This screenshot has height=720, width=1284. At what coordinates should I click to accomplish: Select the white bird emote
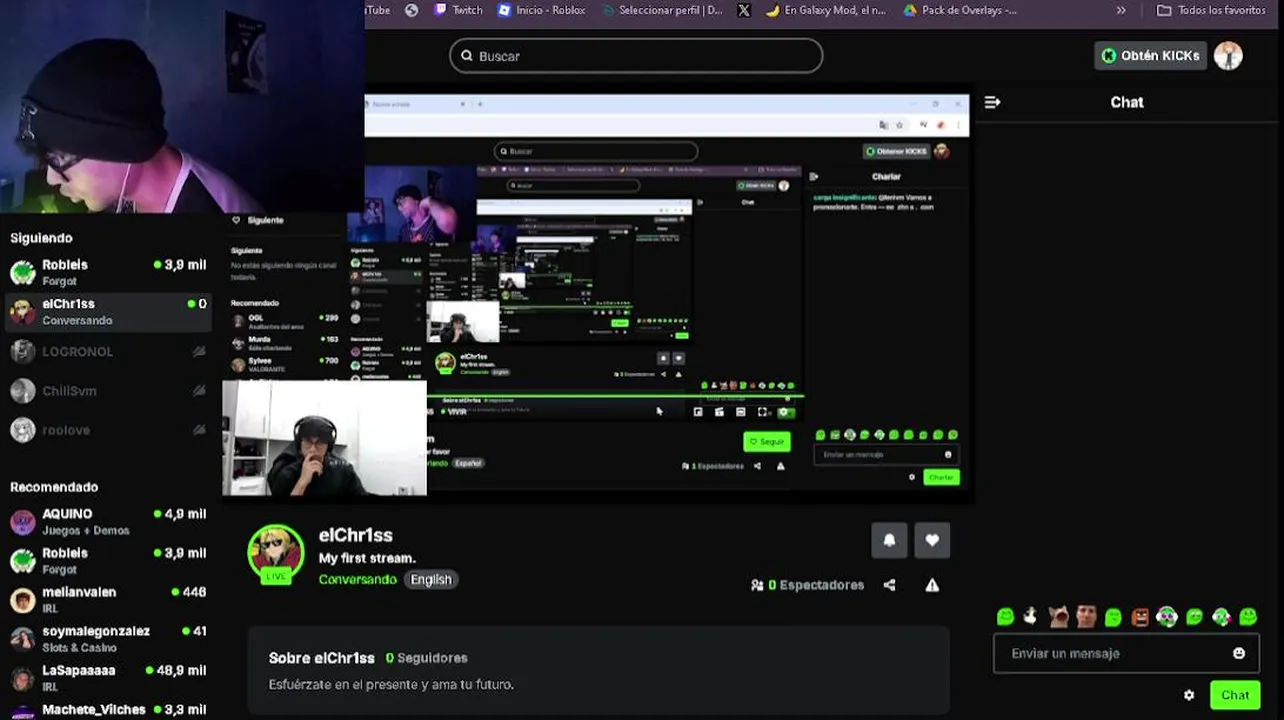[1030, 616]
